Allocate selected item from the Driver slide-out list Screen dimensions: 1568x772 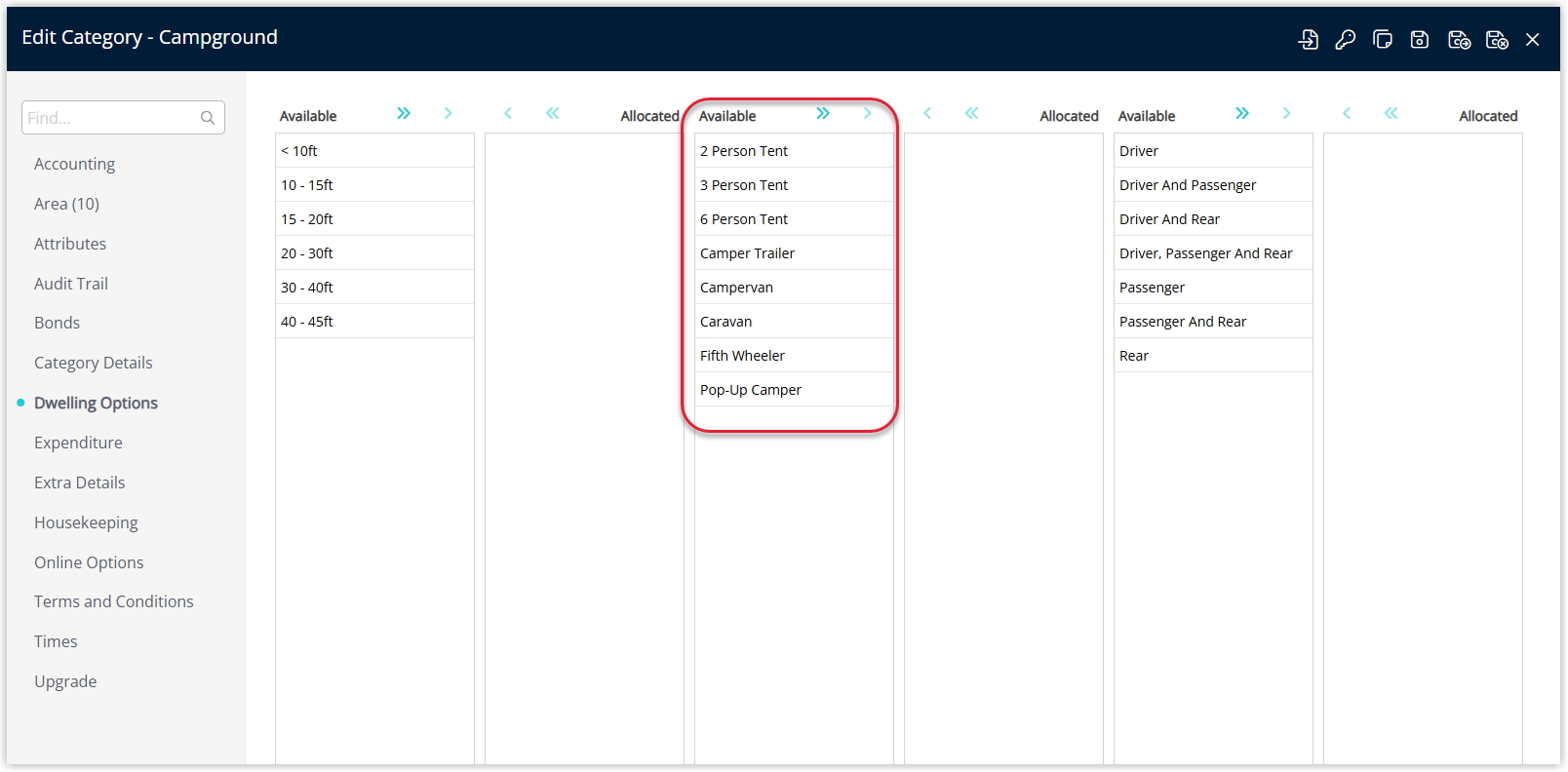point(1287,113)
